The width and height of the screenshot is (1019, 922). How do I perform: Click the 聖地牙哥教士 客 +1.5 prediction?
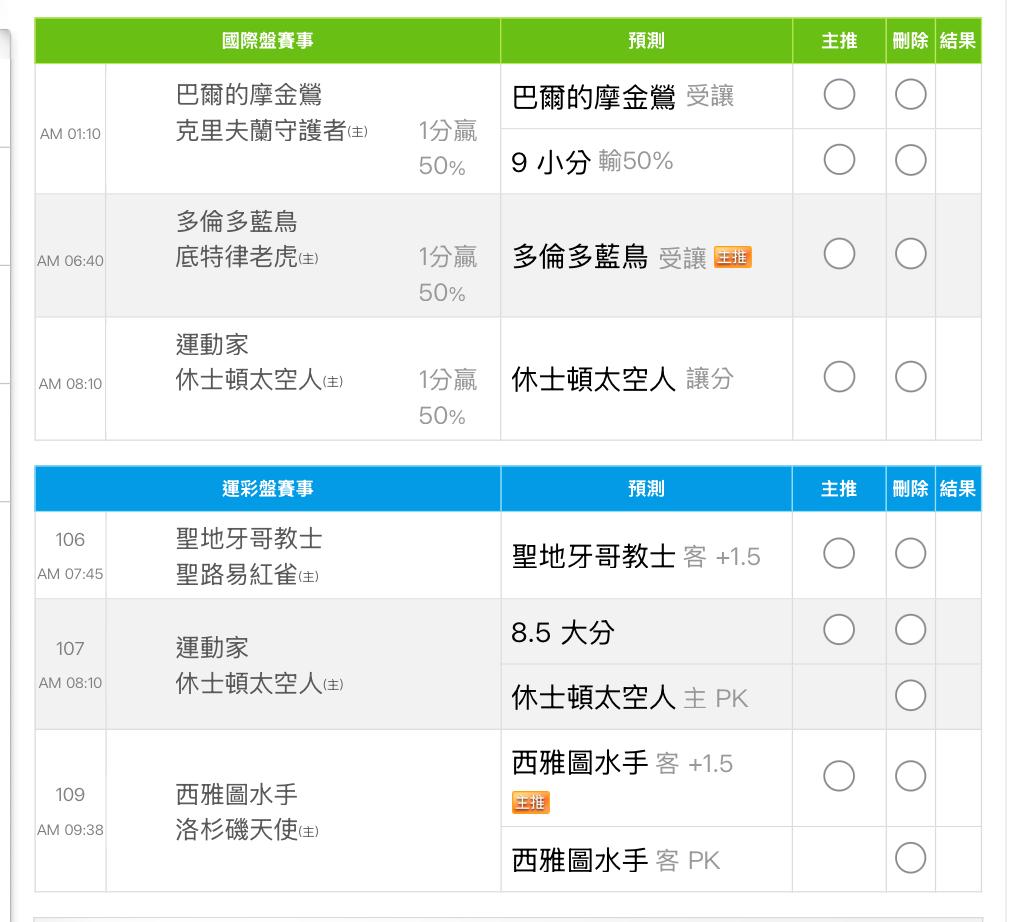[636, 556]
